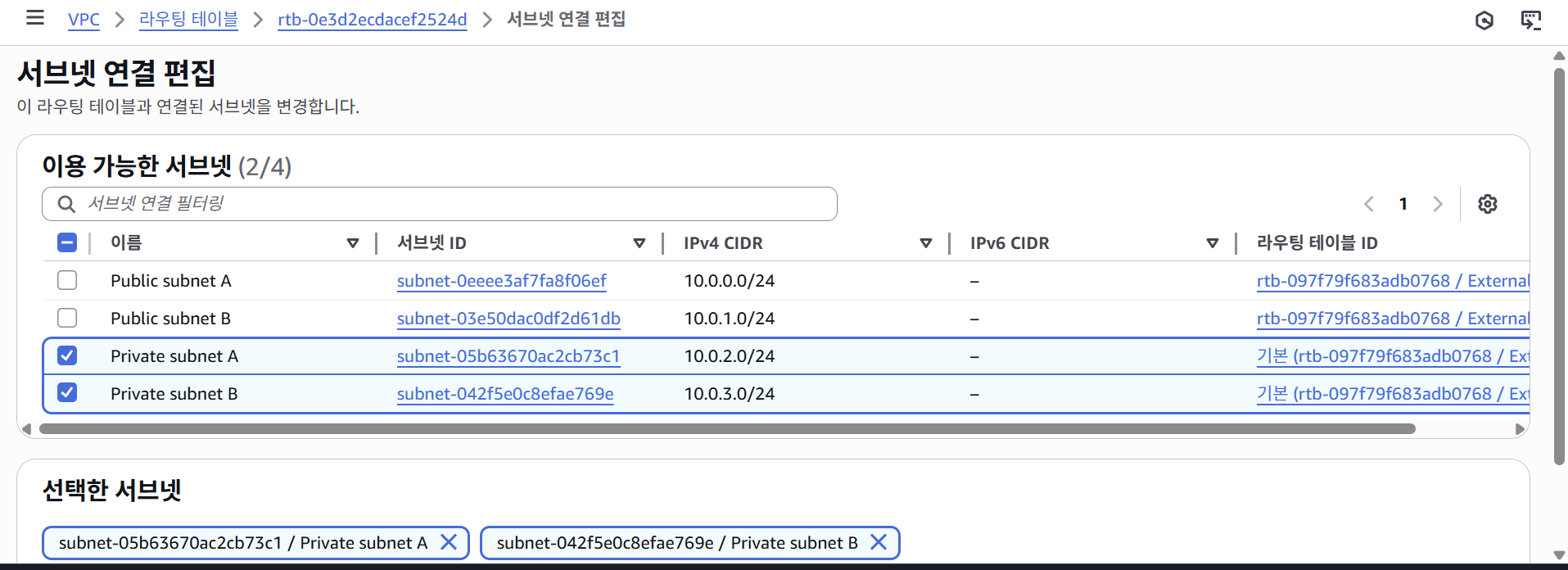Navigate to VPC breadcrumb
The width and height of the screenshot is (1568, 570).
click(84, 20)
